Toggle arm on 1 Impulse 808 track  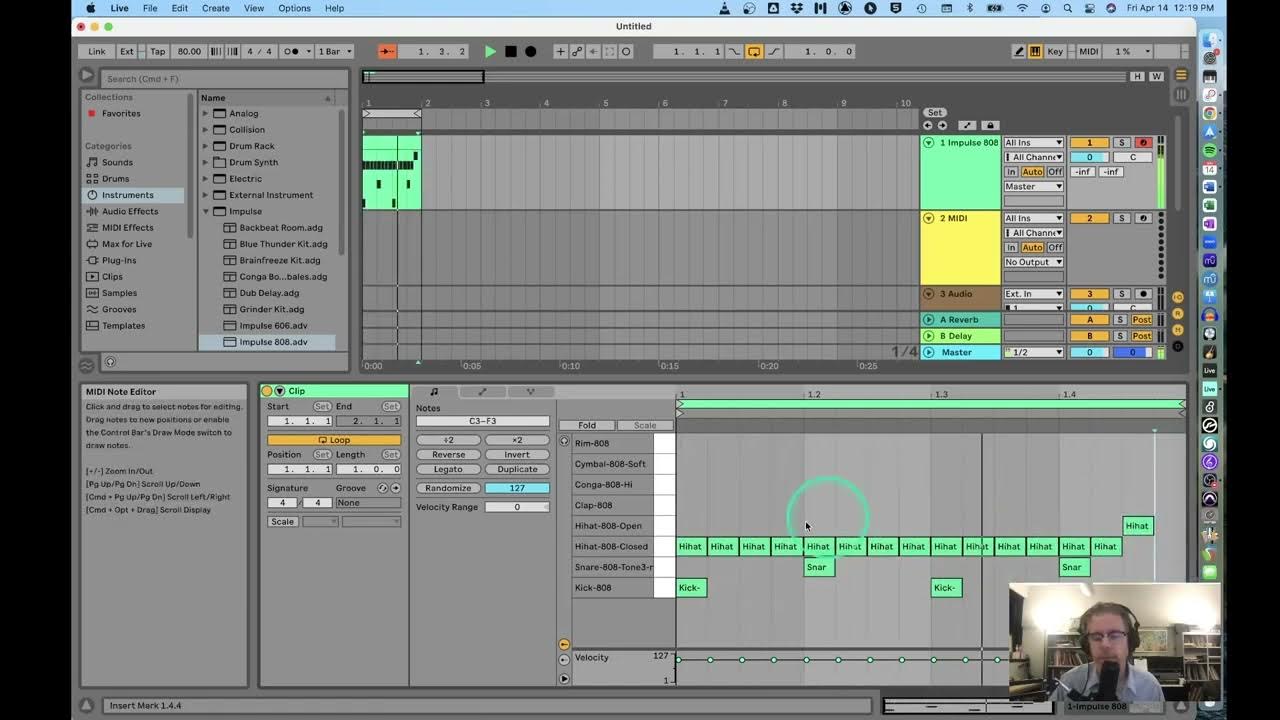(x=1143, y=143)
